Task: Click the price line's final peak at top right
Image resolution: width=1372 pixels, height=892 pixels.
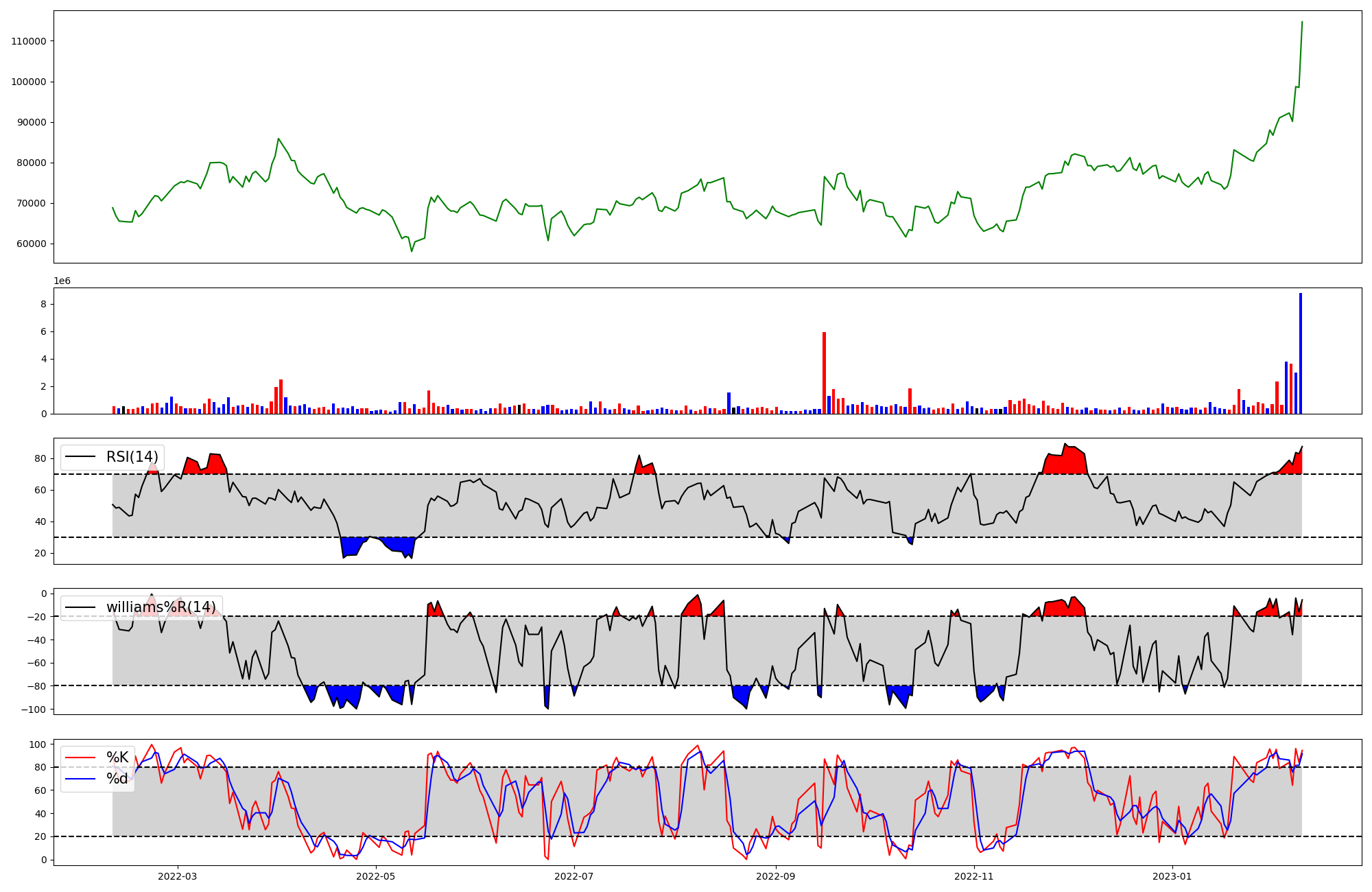Action: tap(1301, 22)
